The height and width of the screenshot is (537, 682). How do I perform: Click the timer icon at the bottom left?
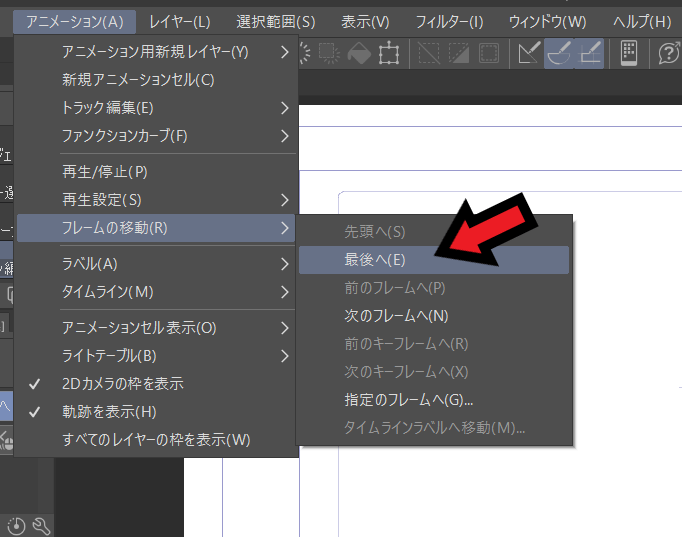click(16, 526)
